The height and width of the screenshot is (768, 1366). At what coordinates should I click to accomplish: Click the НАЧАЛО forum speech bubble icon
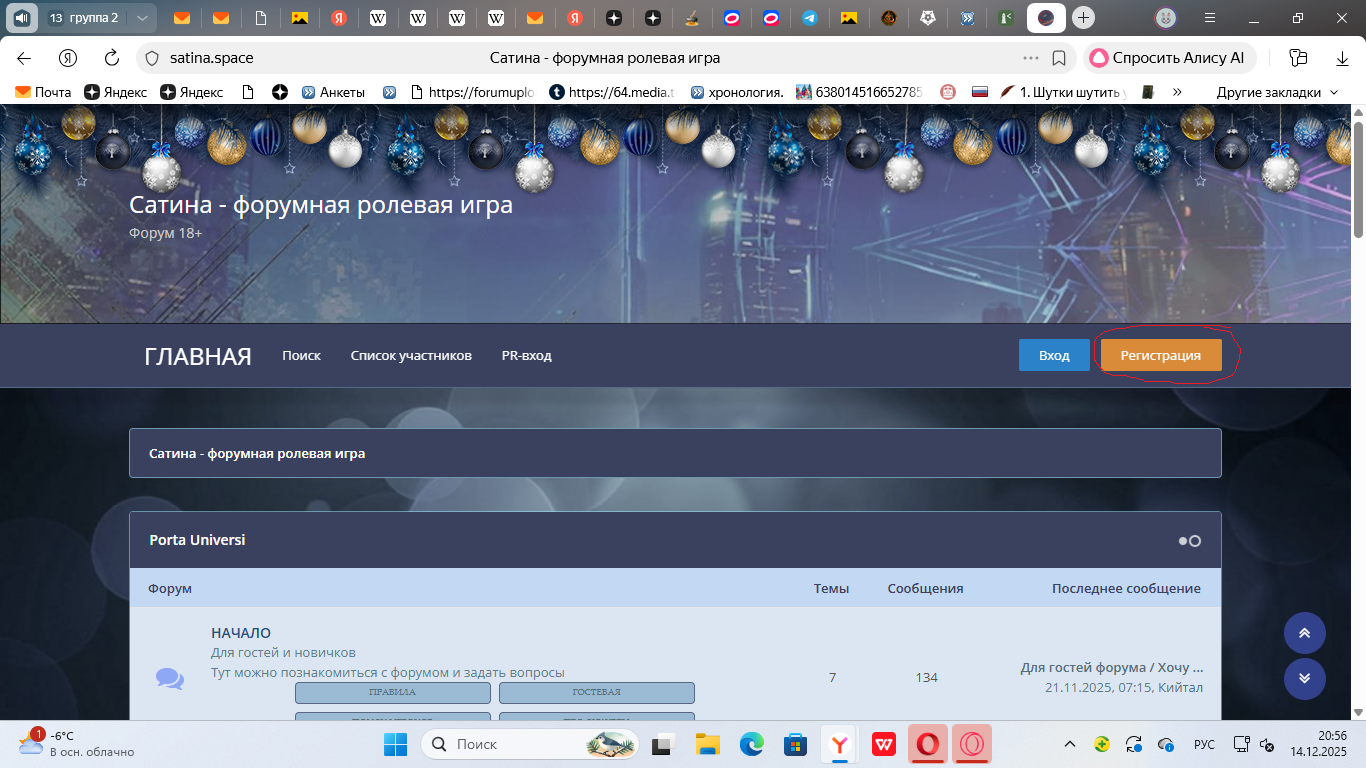point(170,679)
